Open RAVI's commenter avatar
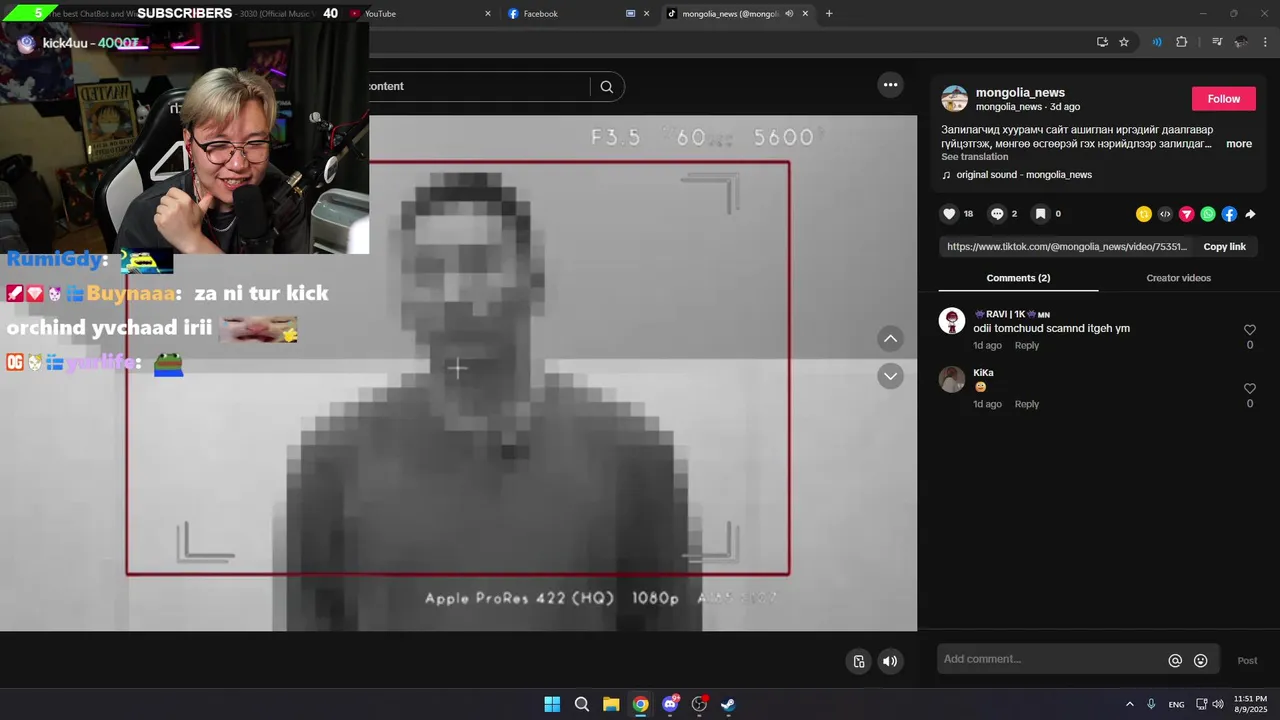 coord(952,321)
